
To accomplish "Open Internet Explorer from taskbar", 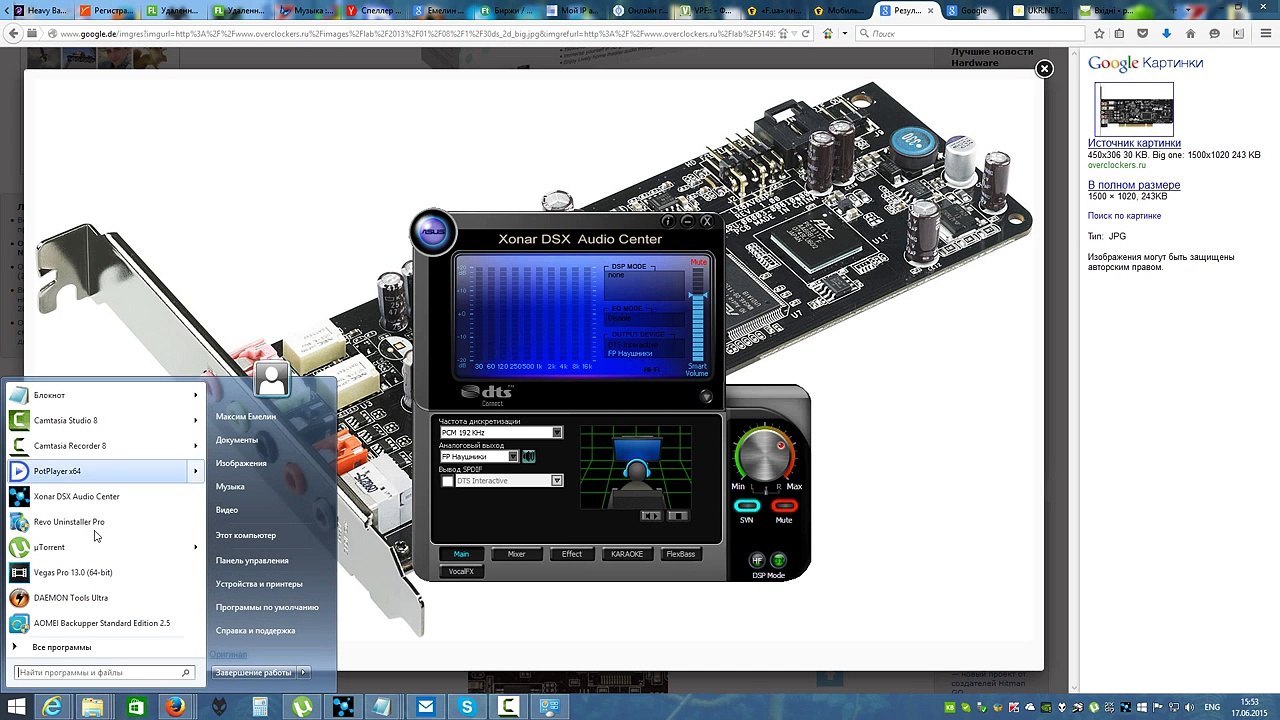I will coord(52,708).
